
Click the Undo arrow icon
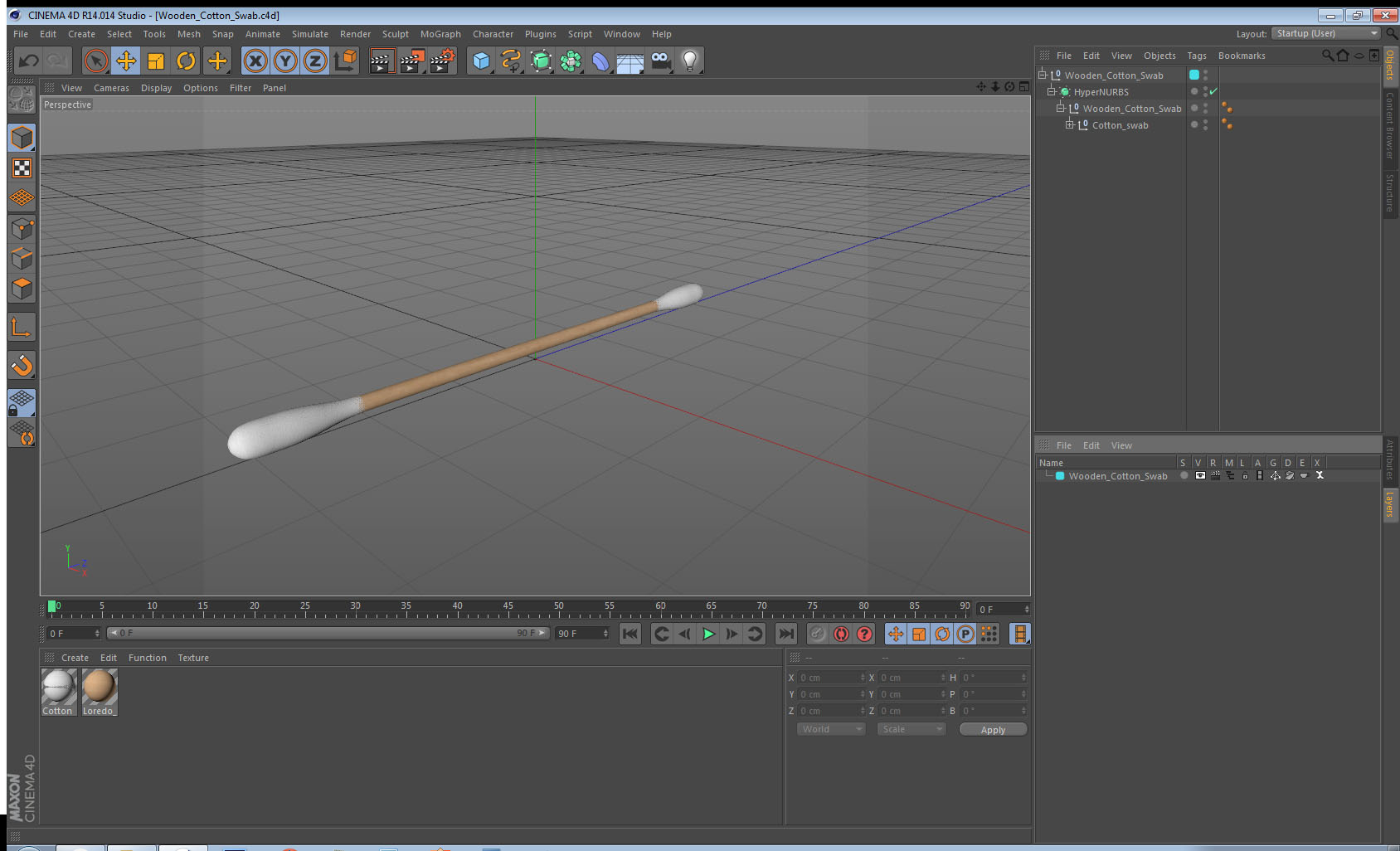[28, 61]
